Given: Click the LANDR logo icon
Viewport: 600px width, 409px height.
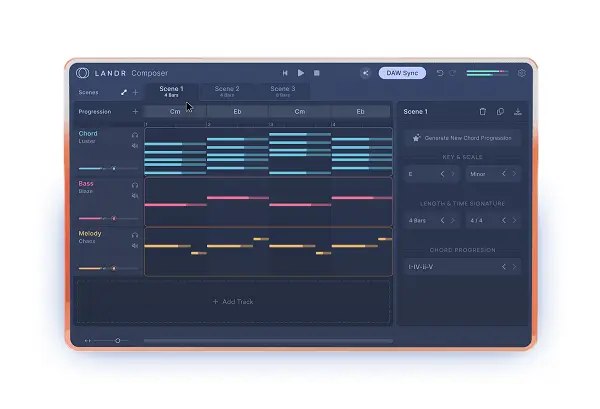Looking at the screenshot, I should (x=82, y=73).
